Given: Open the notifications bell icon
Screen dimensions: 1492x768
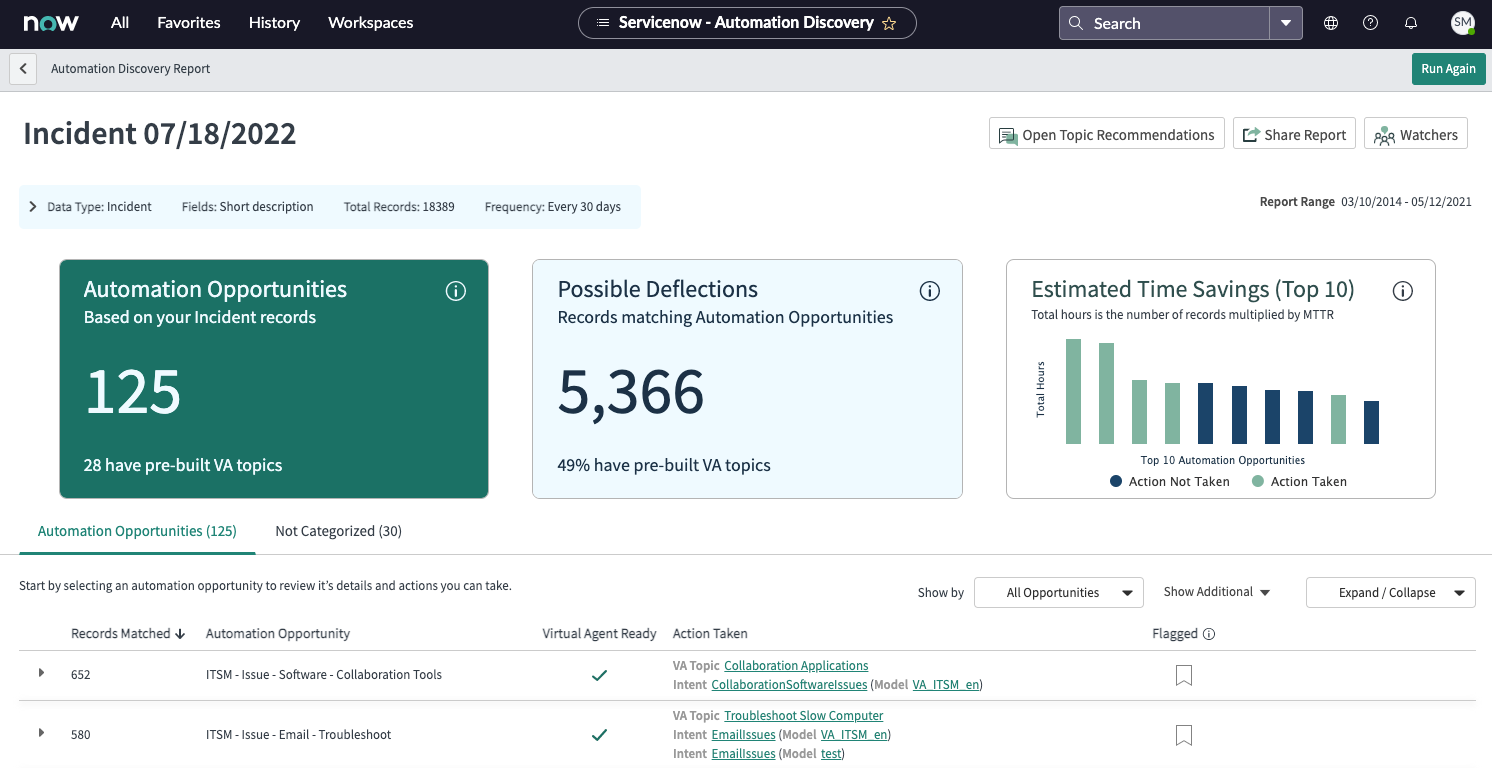Looking at the screenshot, I should coord(1411,23).
